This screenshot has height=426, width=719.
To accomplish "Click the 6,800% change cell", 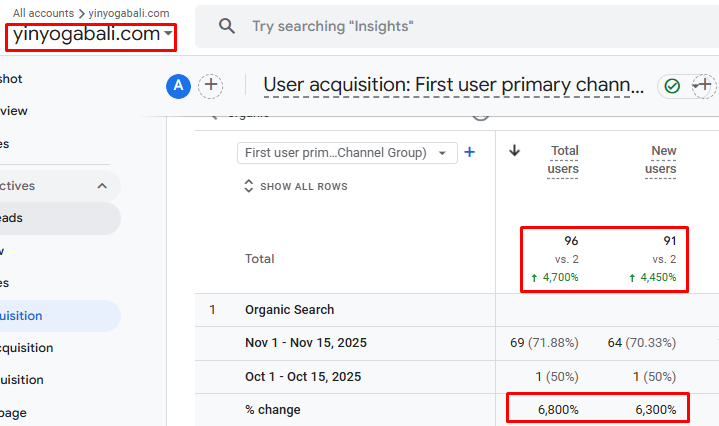I will pos(558,410).
